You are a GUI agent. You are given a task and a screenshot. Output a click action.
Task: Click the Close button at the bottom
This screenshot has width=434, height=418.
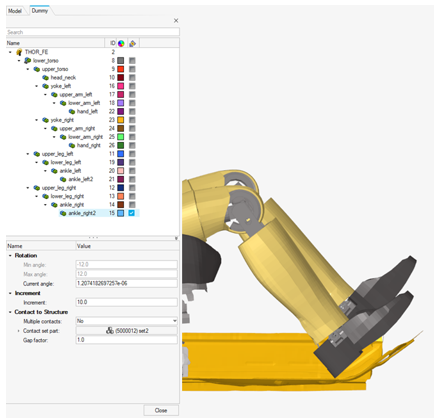click(x=161, y=410)
